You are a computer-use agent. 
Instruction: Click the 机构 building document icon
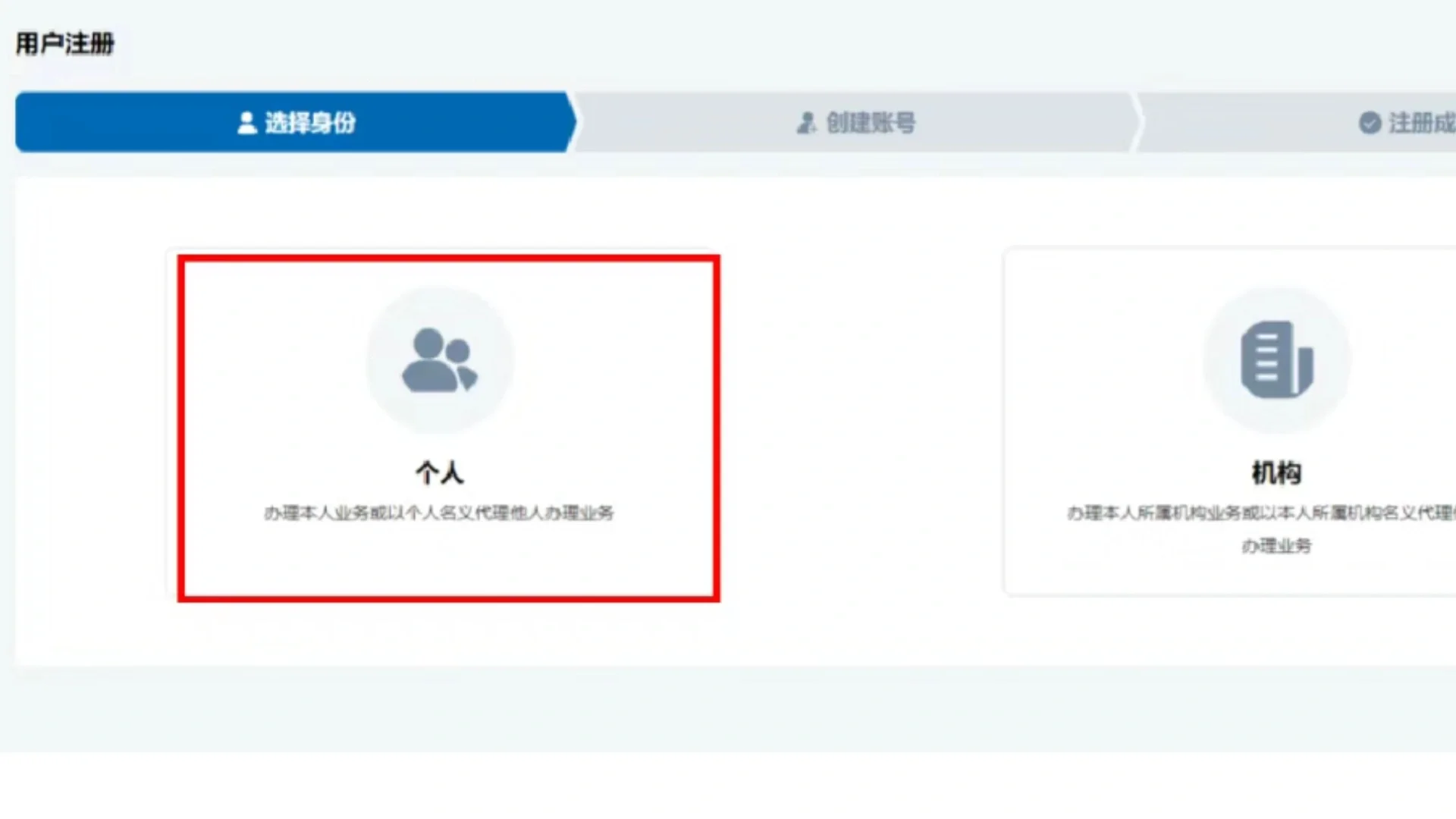tap(1276, 359)
